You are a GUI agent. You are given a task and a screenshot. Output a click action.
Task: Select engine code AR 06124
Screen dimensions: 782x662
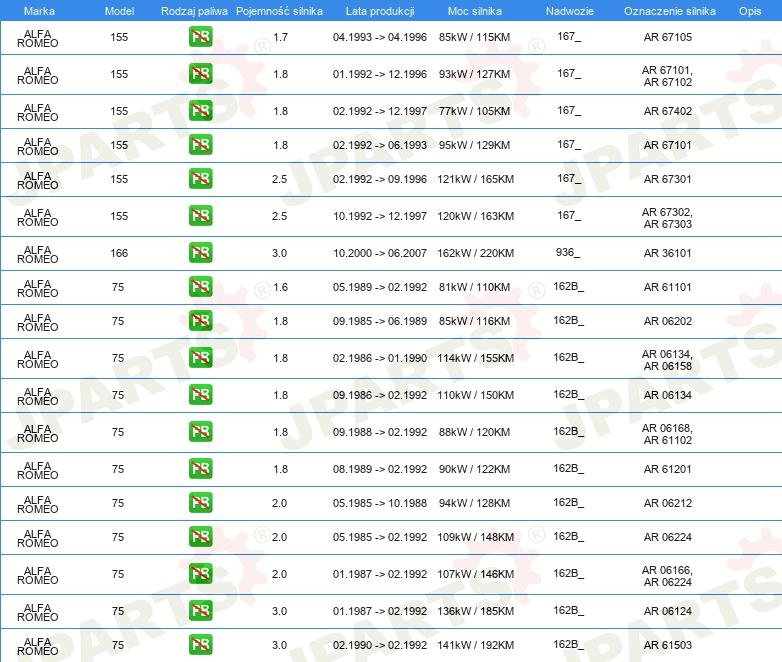pos(667,611)
